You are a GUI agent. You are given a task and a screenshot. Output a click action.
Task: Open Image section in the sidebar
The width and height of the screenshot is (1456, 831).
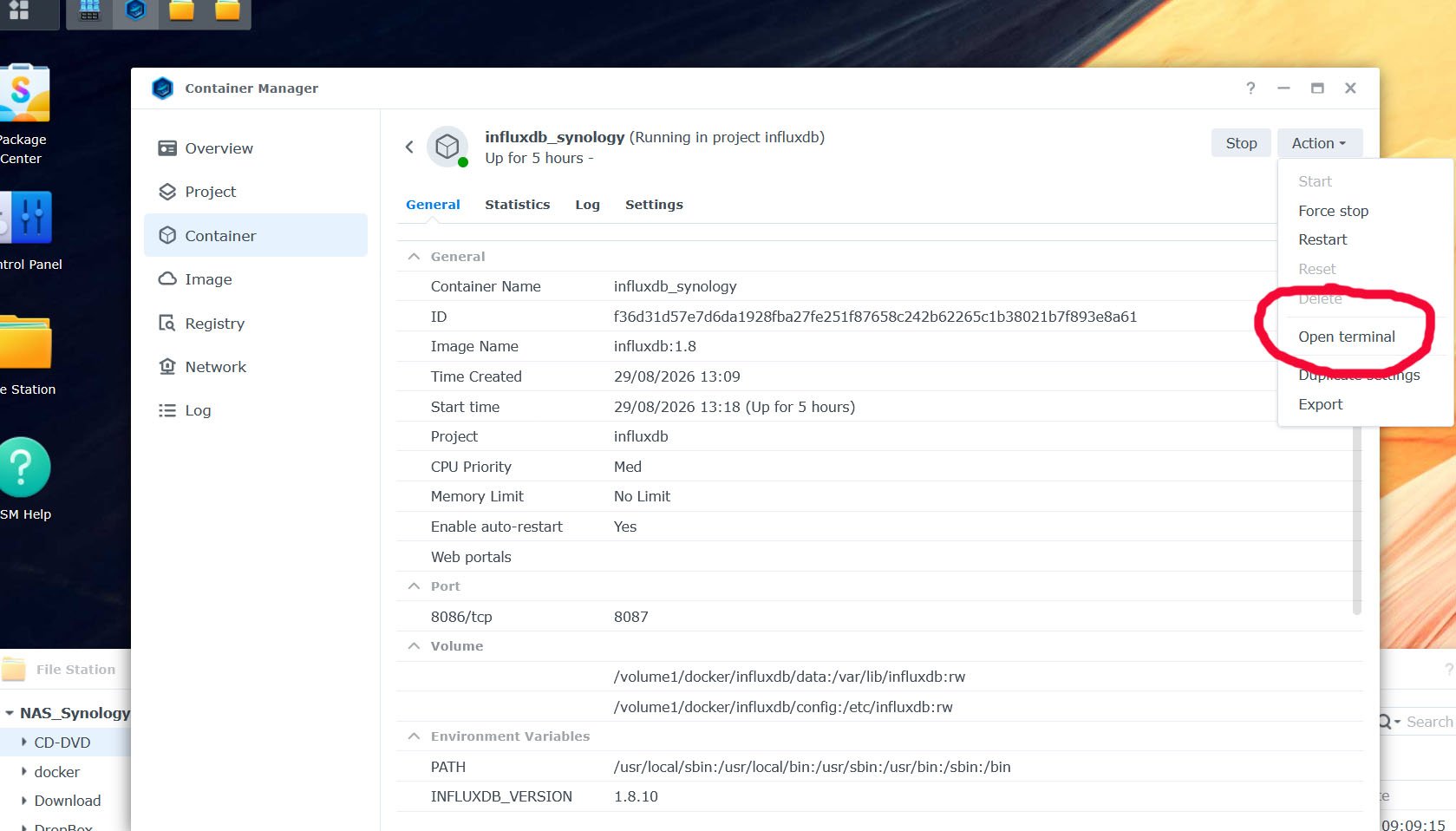[x=256, y=279]
